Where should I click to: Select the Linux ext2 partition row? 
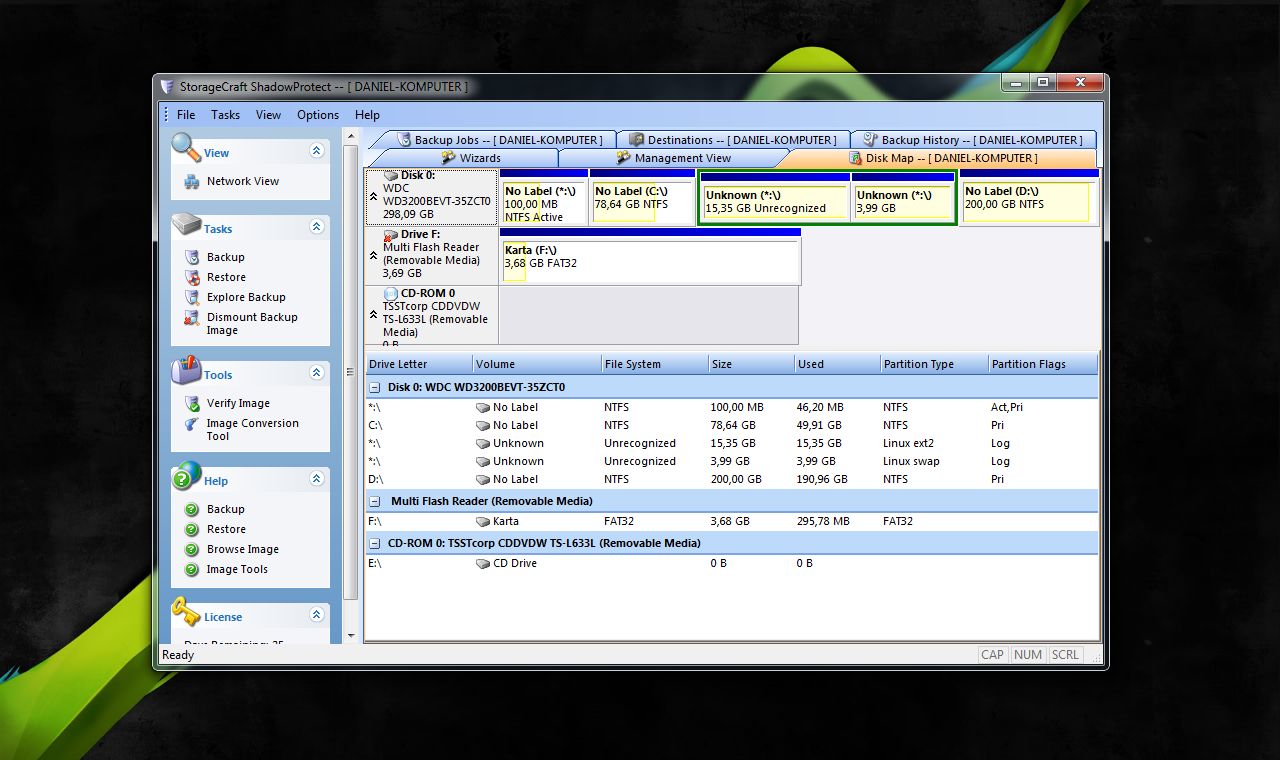732,443
